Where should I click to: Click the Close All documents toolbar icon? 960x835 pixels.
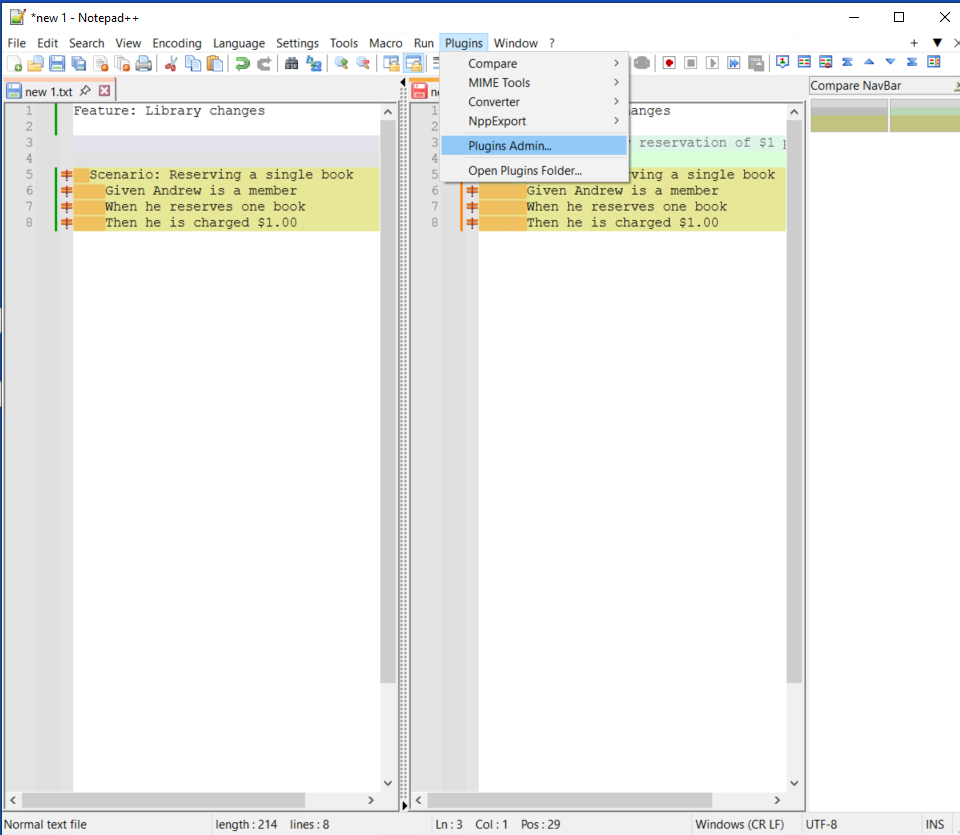(x=122, y=63)
